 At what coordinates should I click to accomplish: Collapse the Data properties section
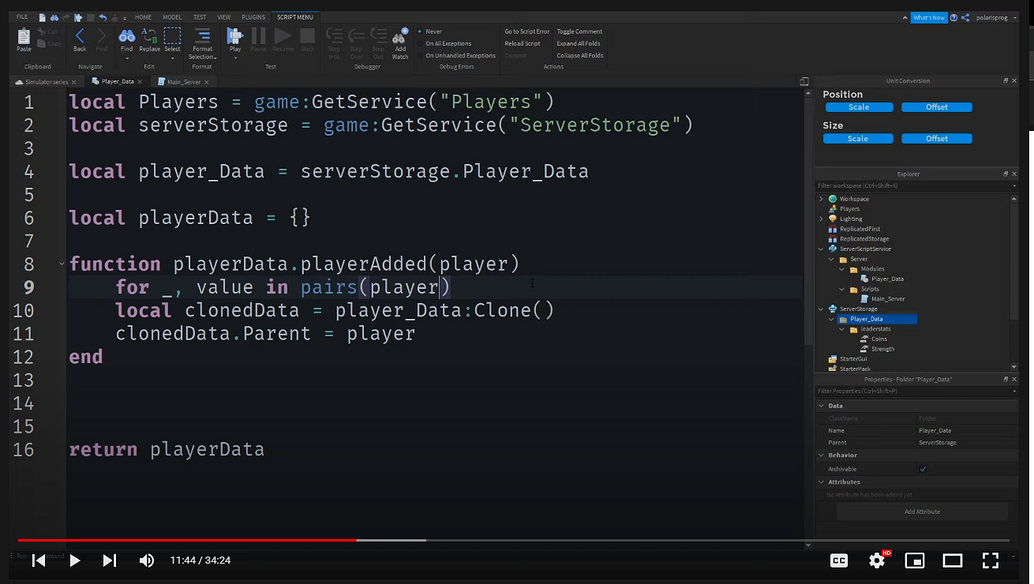(822, 405)
